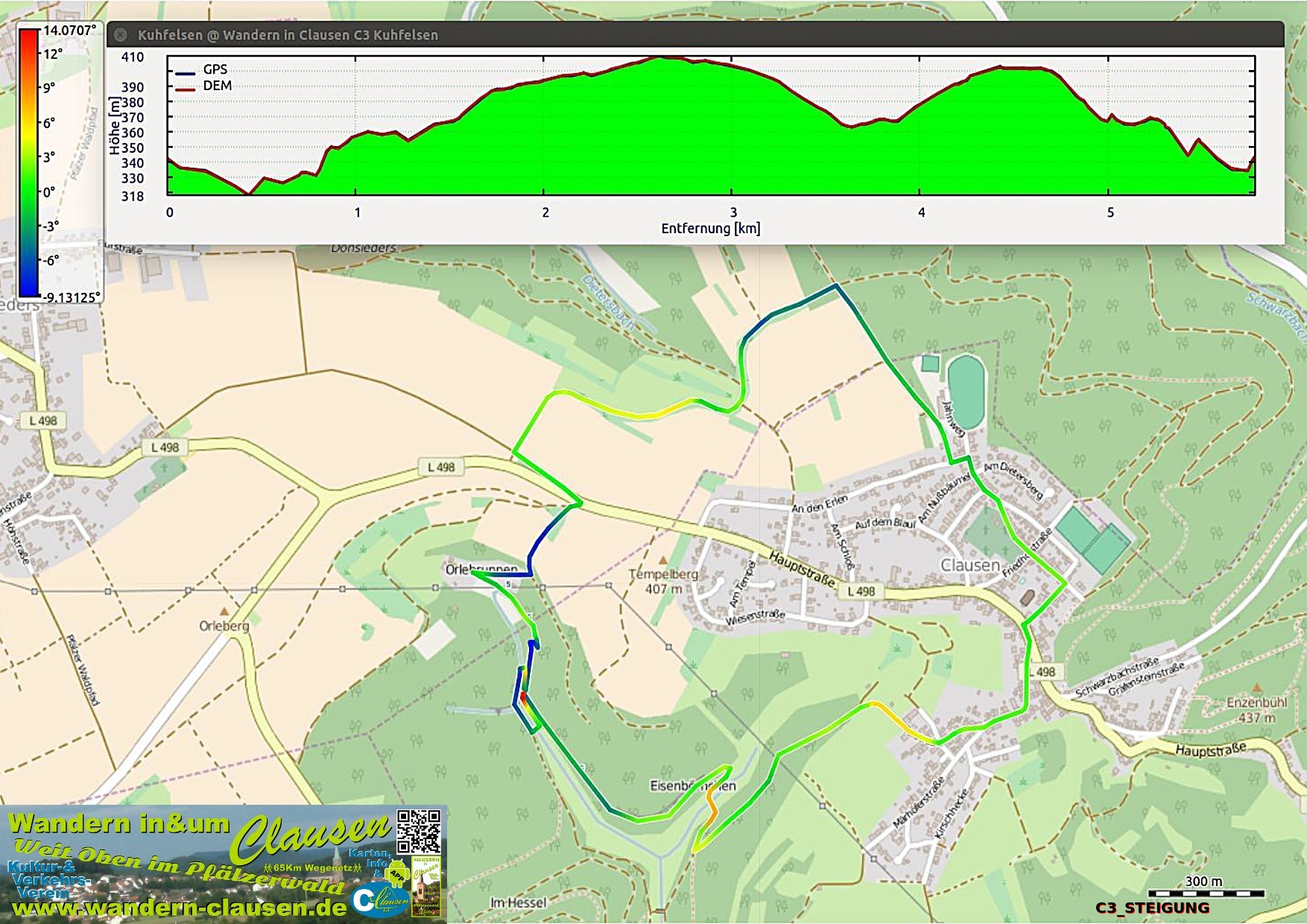
Task: Click the Clausen village name label
Action: [x=970, y=565]
